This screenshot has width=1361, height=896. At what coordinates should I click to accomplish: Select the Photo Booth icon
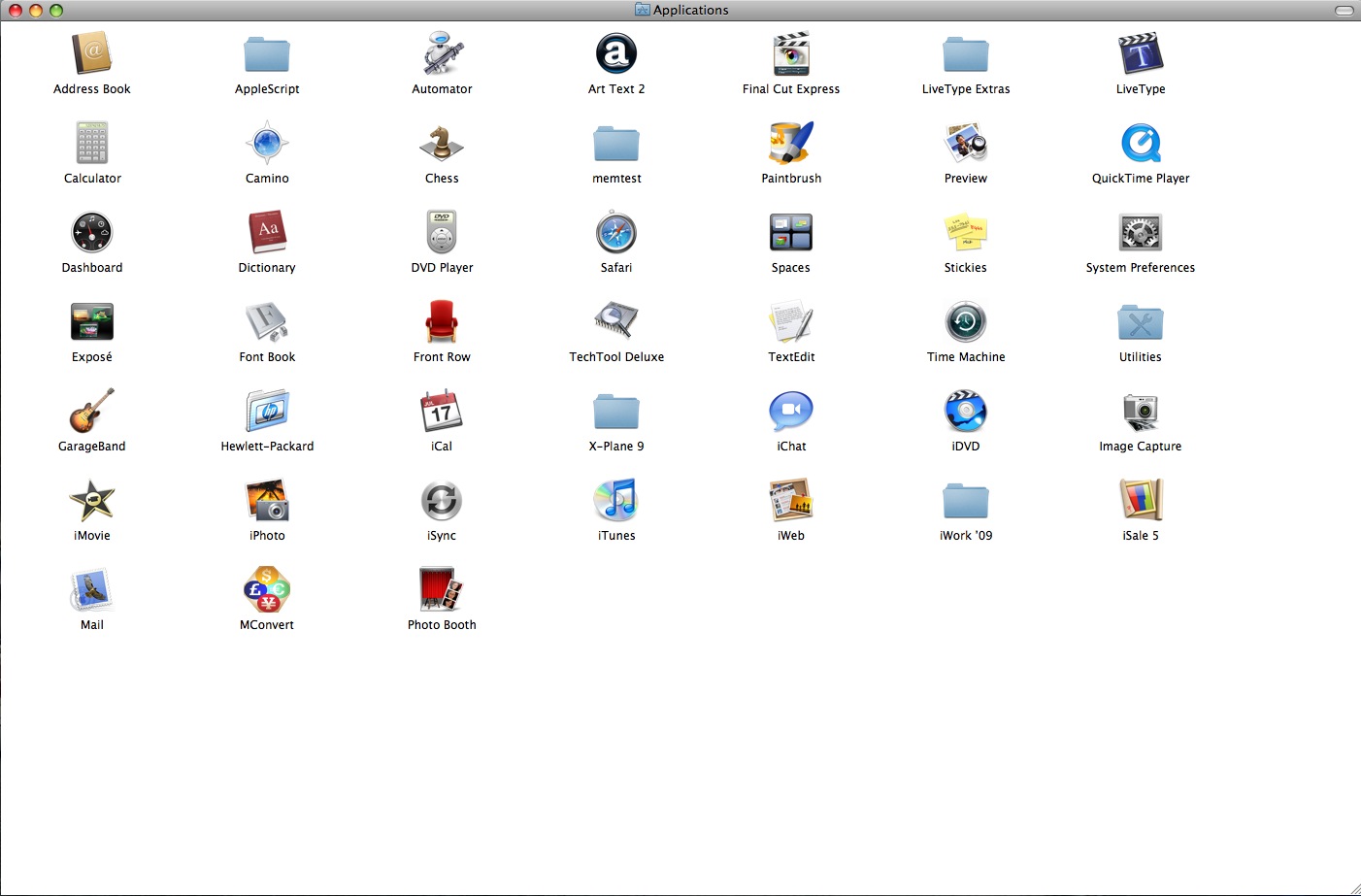click(442, 589)
